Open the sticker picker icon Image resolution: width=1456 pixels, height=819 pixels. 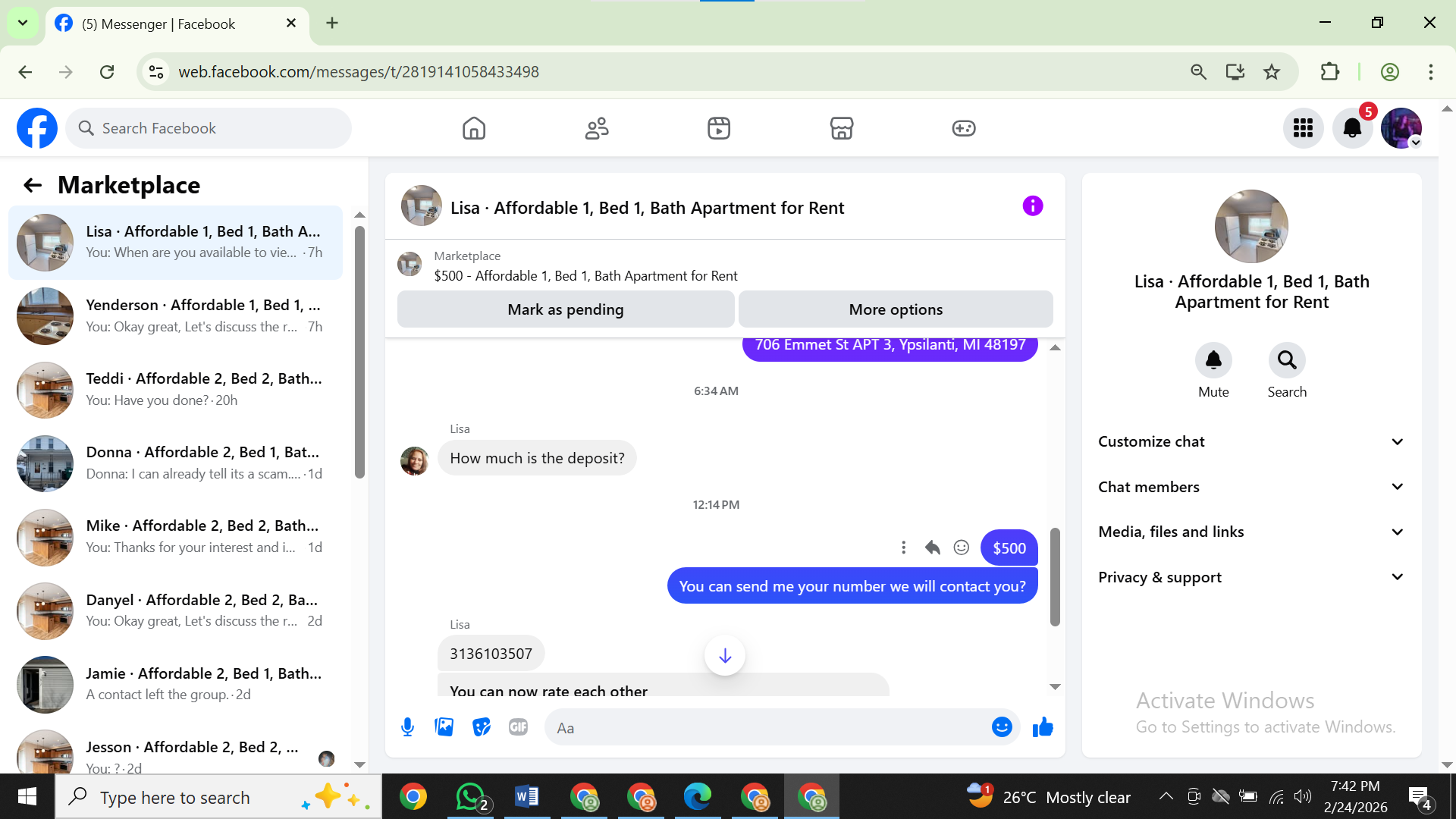click(481, 727)
